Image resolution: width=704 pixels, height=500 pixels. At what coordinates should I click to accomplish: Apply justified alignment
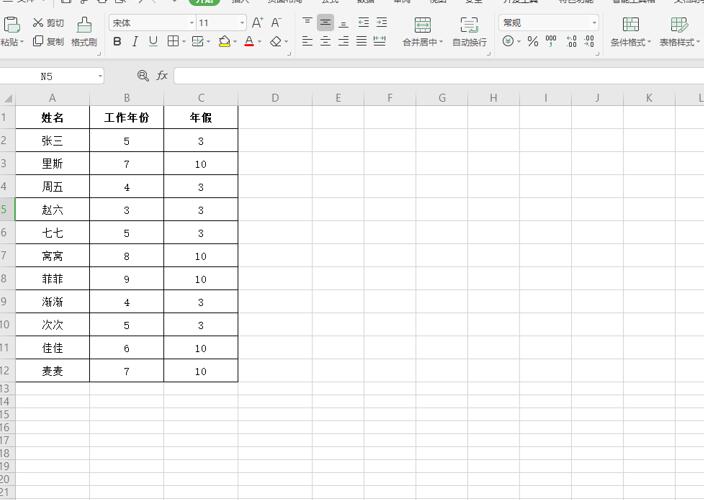tap(361, 41)
